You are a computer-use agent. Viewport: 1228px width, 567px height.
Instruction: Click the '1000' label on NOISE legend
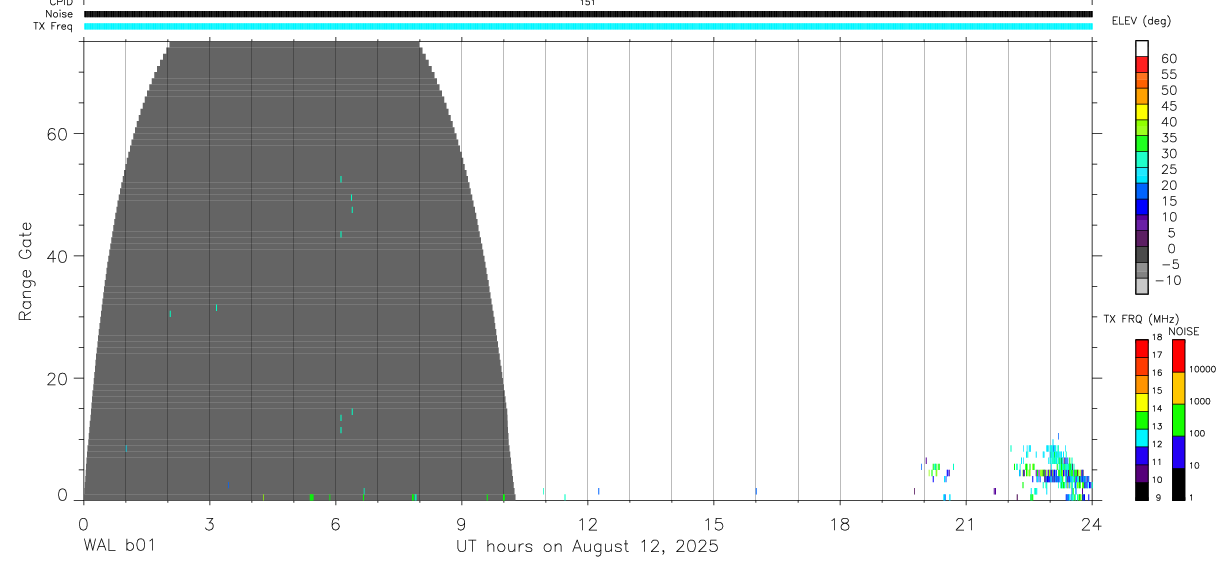(x=1200, y=402)
